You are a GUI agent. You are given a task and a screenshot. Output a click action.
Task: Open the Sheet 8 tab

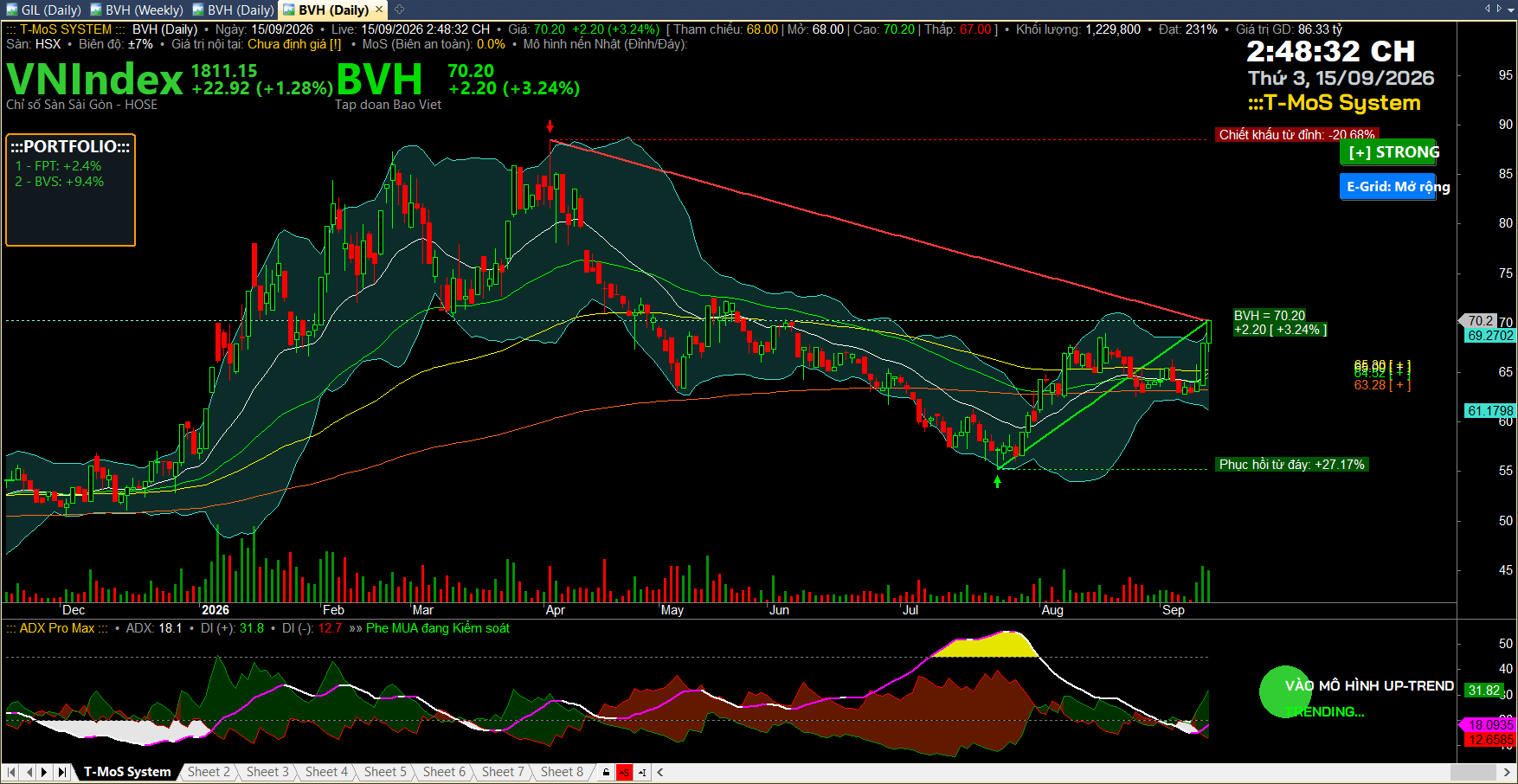point(562,772)
